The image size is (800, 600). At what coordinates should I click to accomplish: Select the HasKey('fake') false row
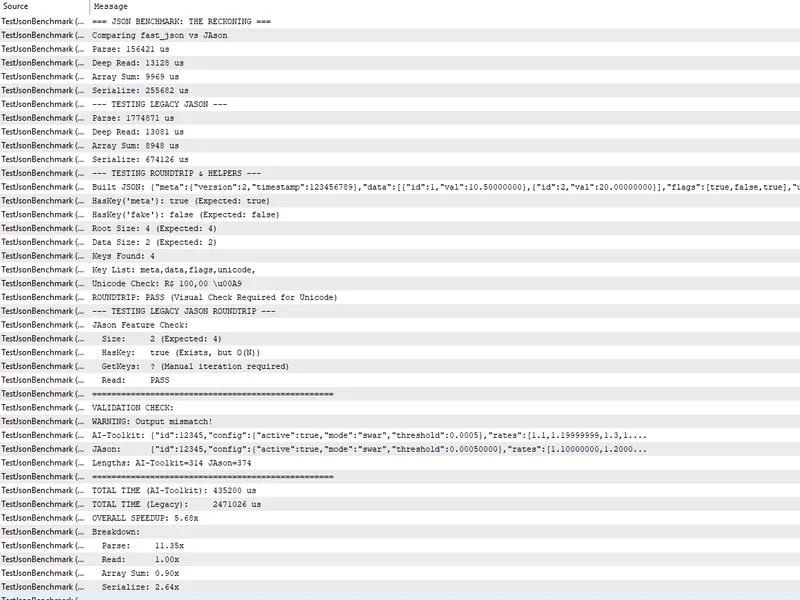tap(400, 214)
